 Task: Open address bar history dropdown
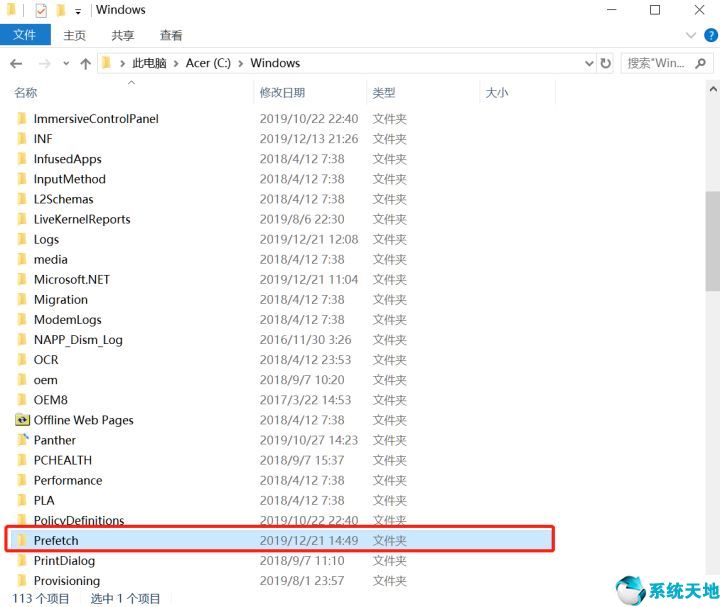coord(589,63)
